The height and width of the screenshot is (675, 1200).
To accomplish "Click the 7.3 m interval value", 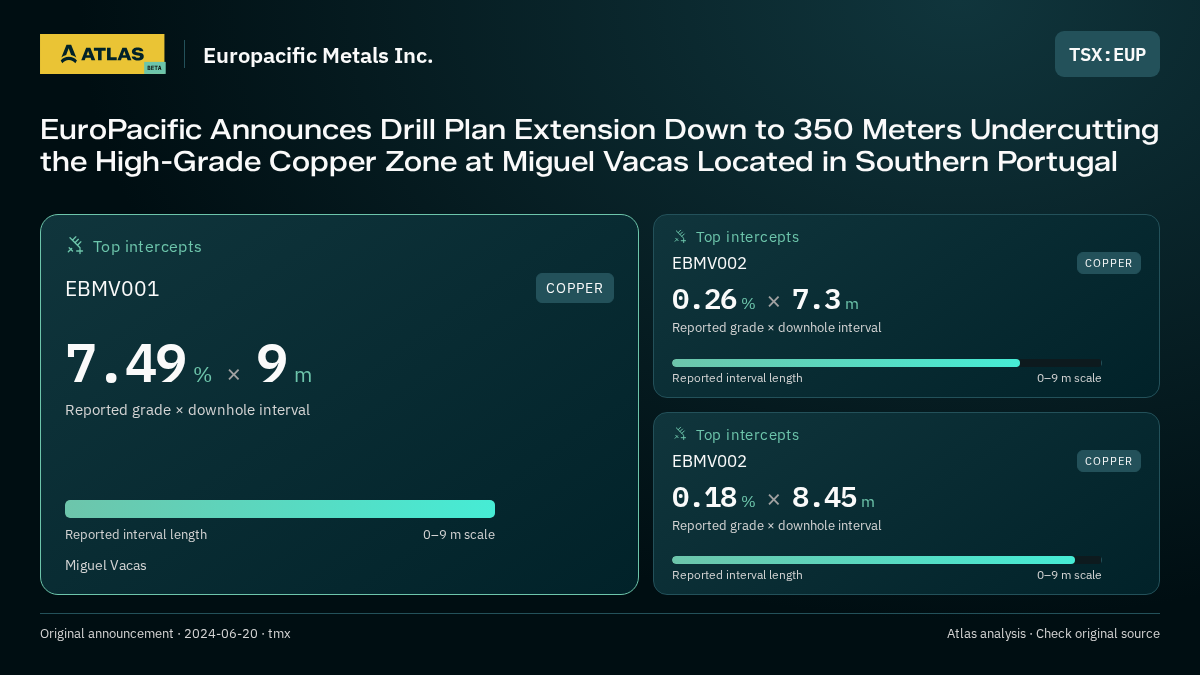I will tap(825, 300).
